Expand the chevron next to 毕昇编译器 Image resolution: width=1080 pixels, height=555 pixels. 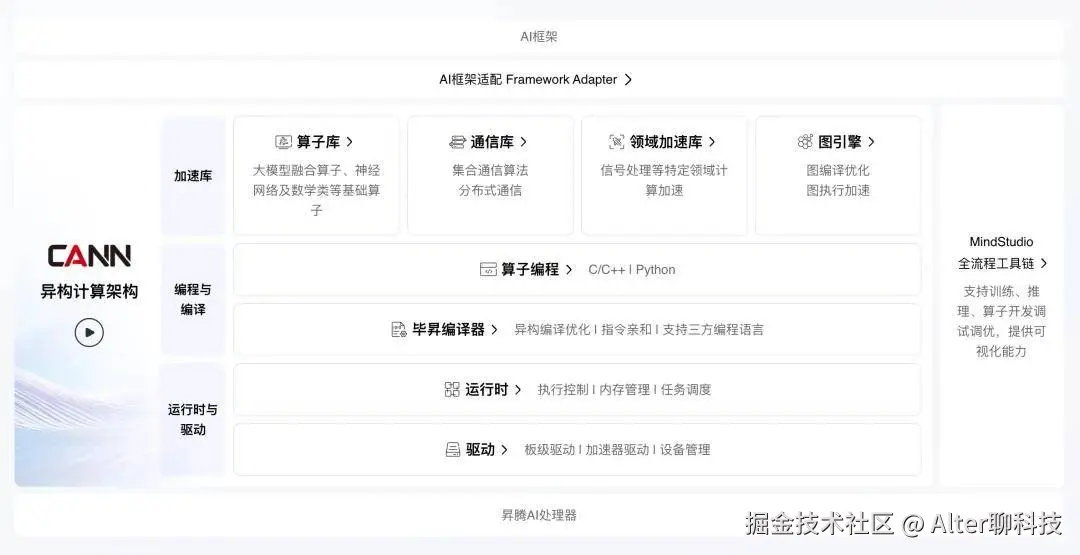point(495,330)
